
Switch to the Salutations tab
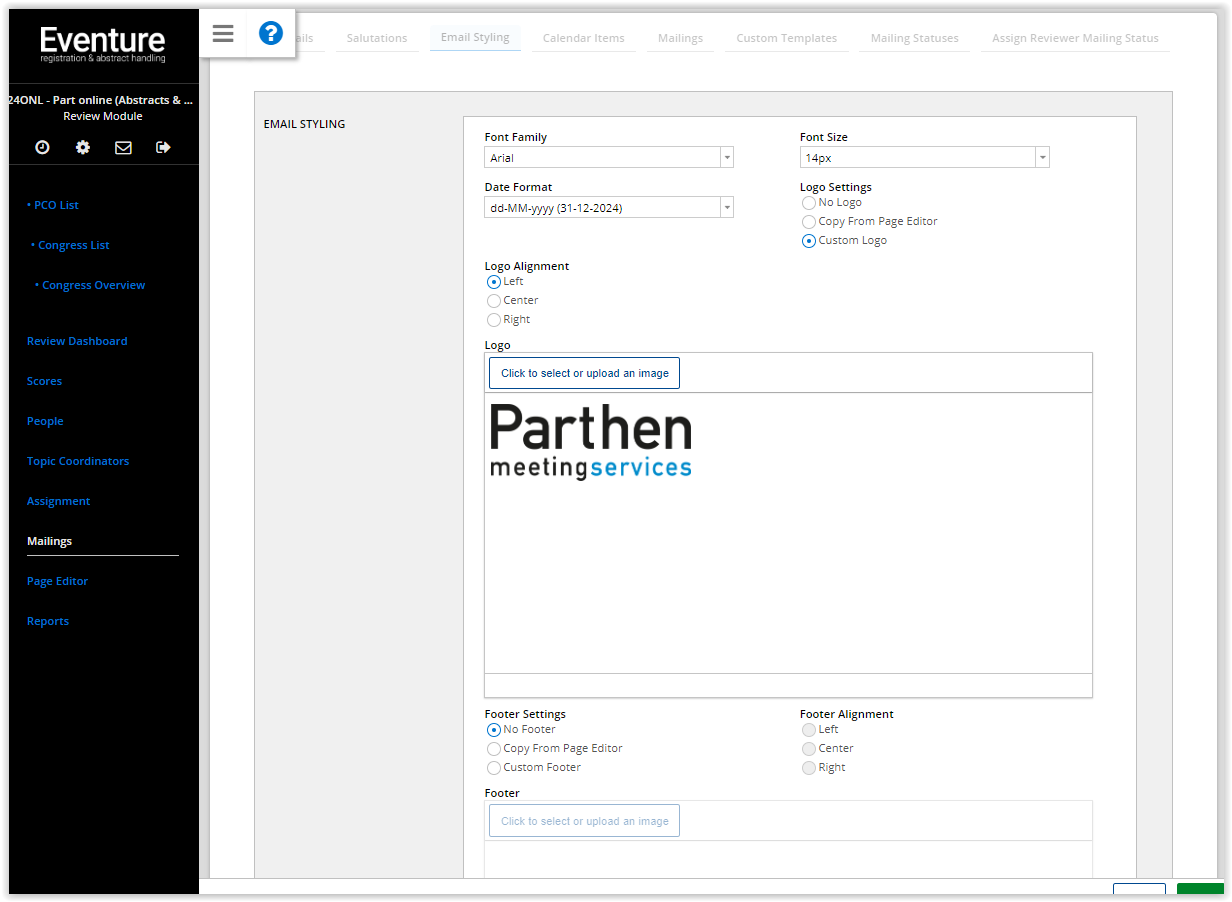click(377, 38)
